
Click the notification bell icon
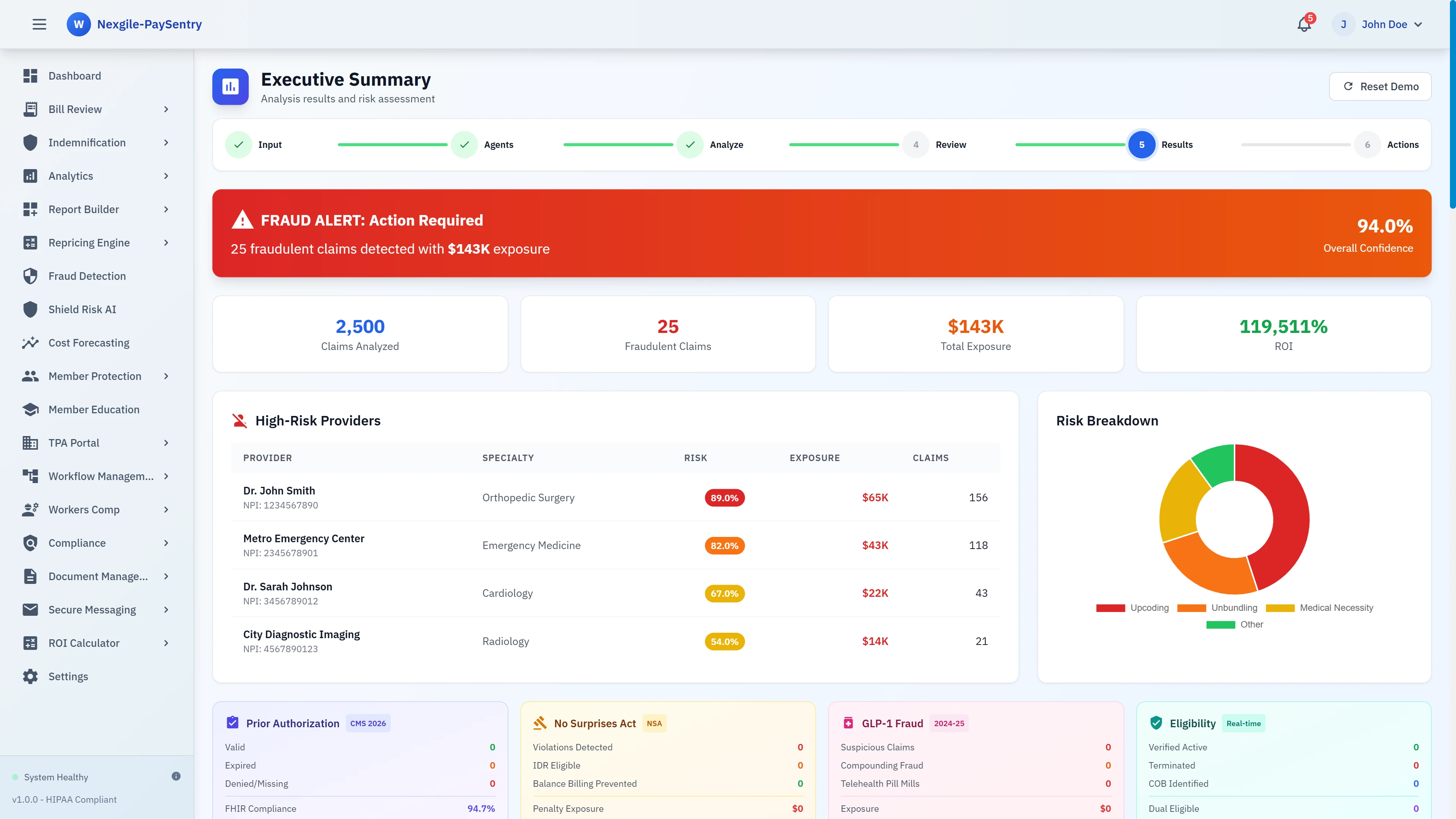click(1304, 24)
